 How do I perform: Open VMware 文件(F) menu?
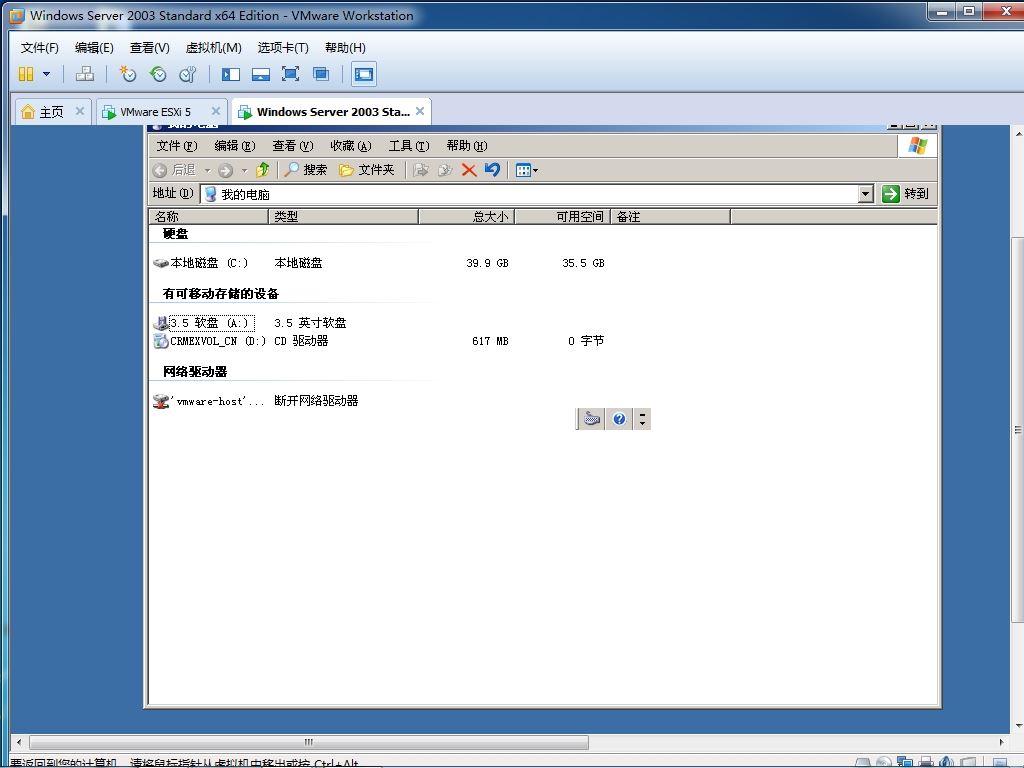point(39,48)
